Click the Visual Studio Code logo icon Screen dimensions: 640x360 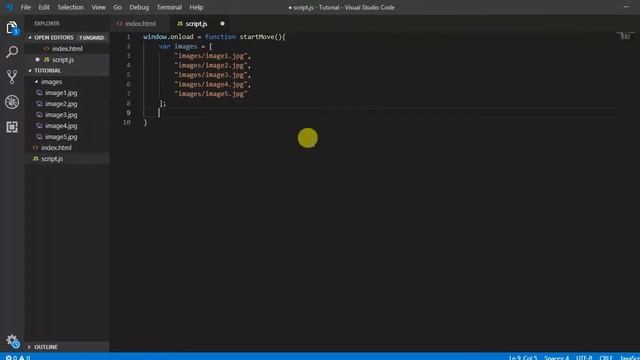(x=9, y=7)
